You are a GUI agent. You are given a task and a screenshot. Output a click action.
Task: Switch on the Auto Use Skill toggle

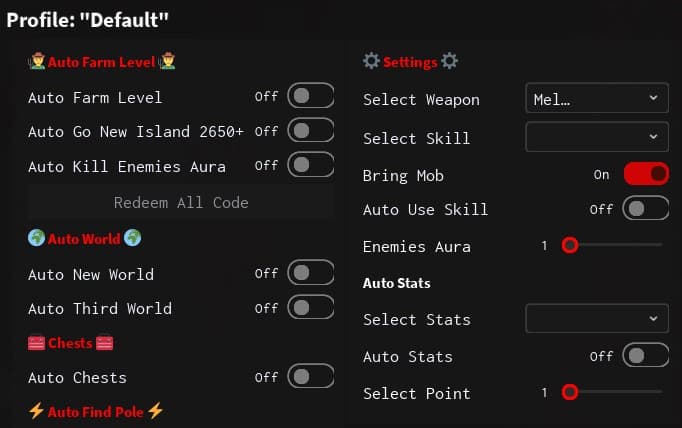pos(646,209)
